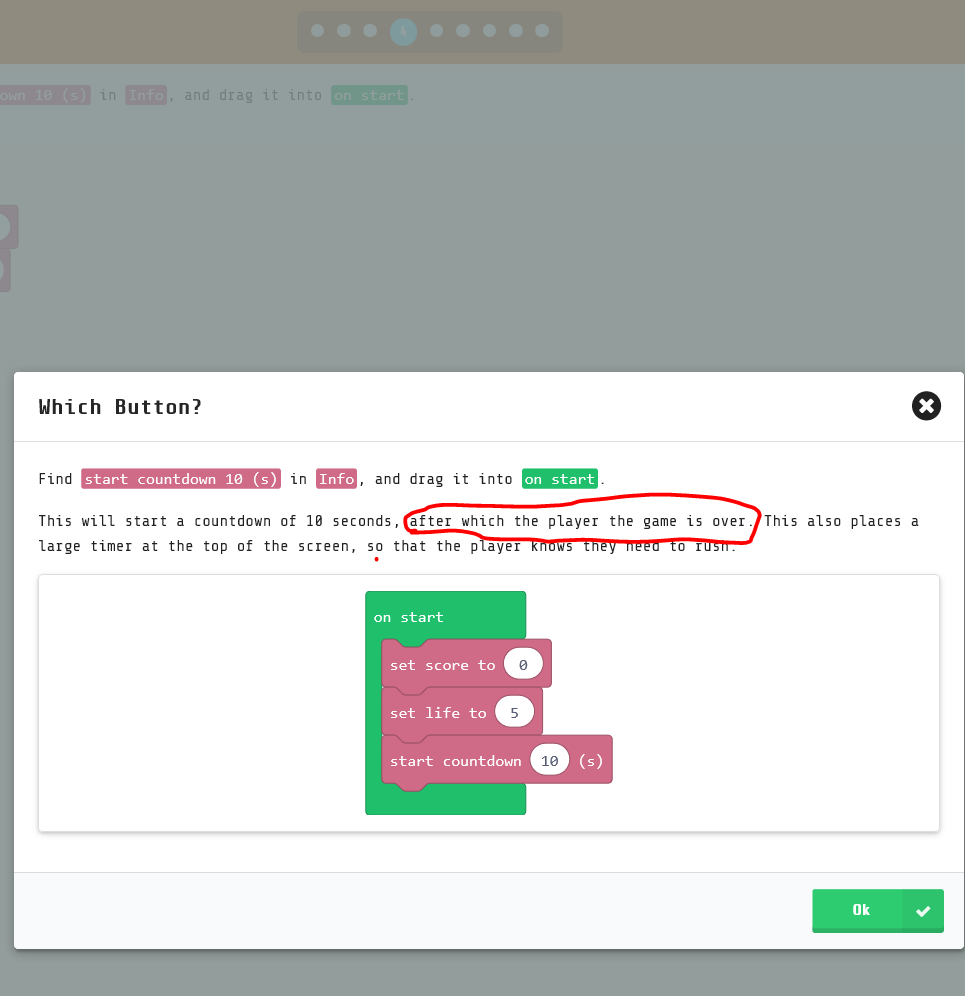Click the pink 'start countdown 10 (s)' chip
The height and width of the screenshot is (996, 965).
180,478
